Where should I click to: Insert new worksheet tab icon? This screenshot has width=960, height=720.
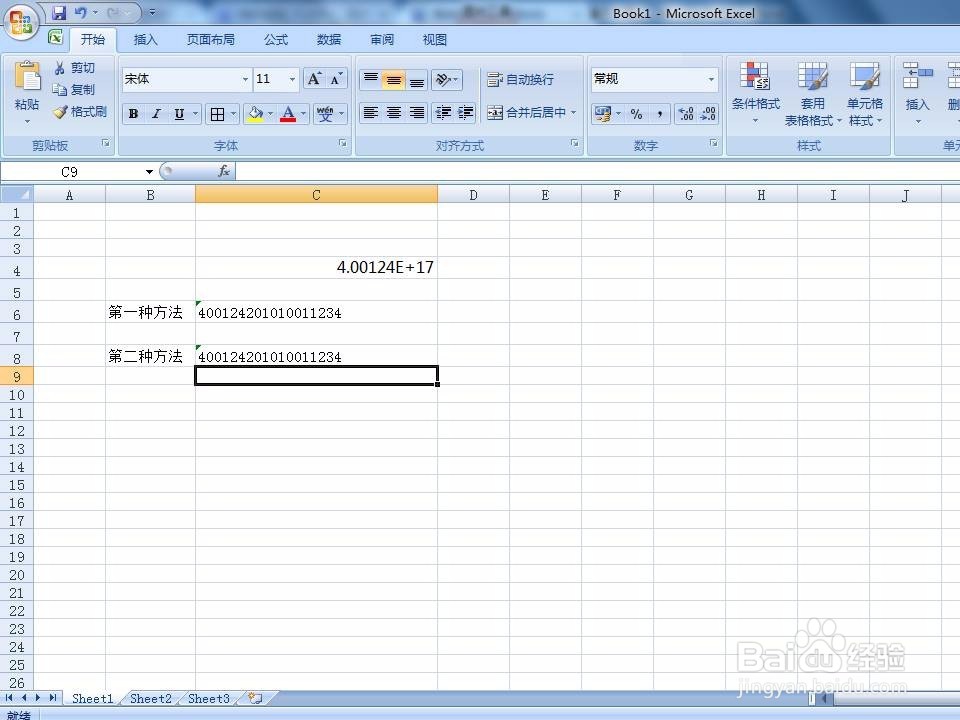point(255,698)
